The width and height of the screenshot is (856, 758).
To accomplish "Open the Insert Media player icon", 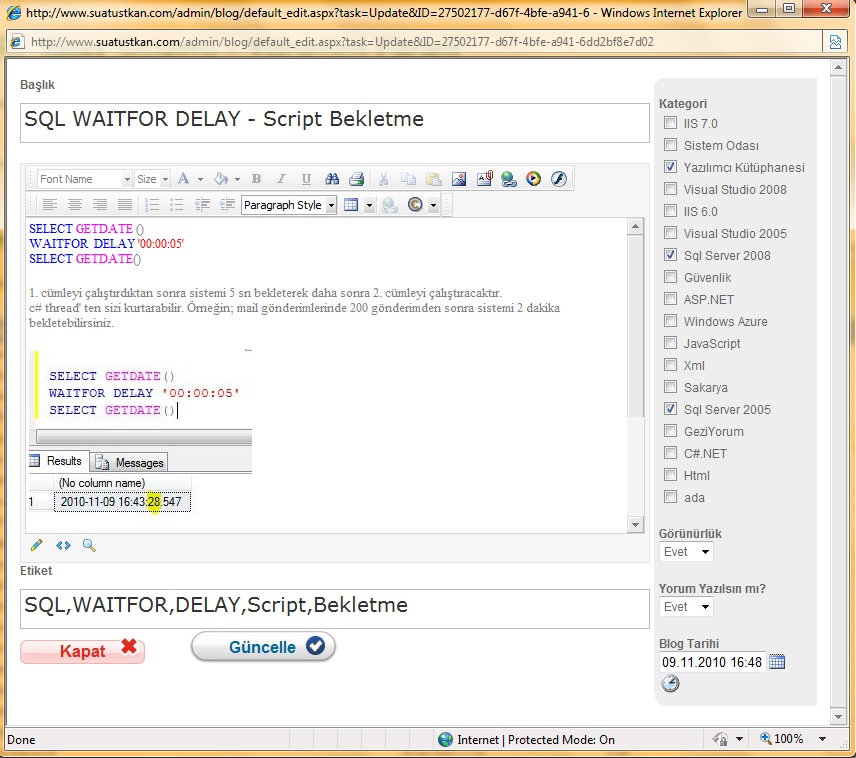I will click(x=533, y=179).
